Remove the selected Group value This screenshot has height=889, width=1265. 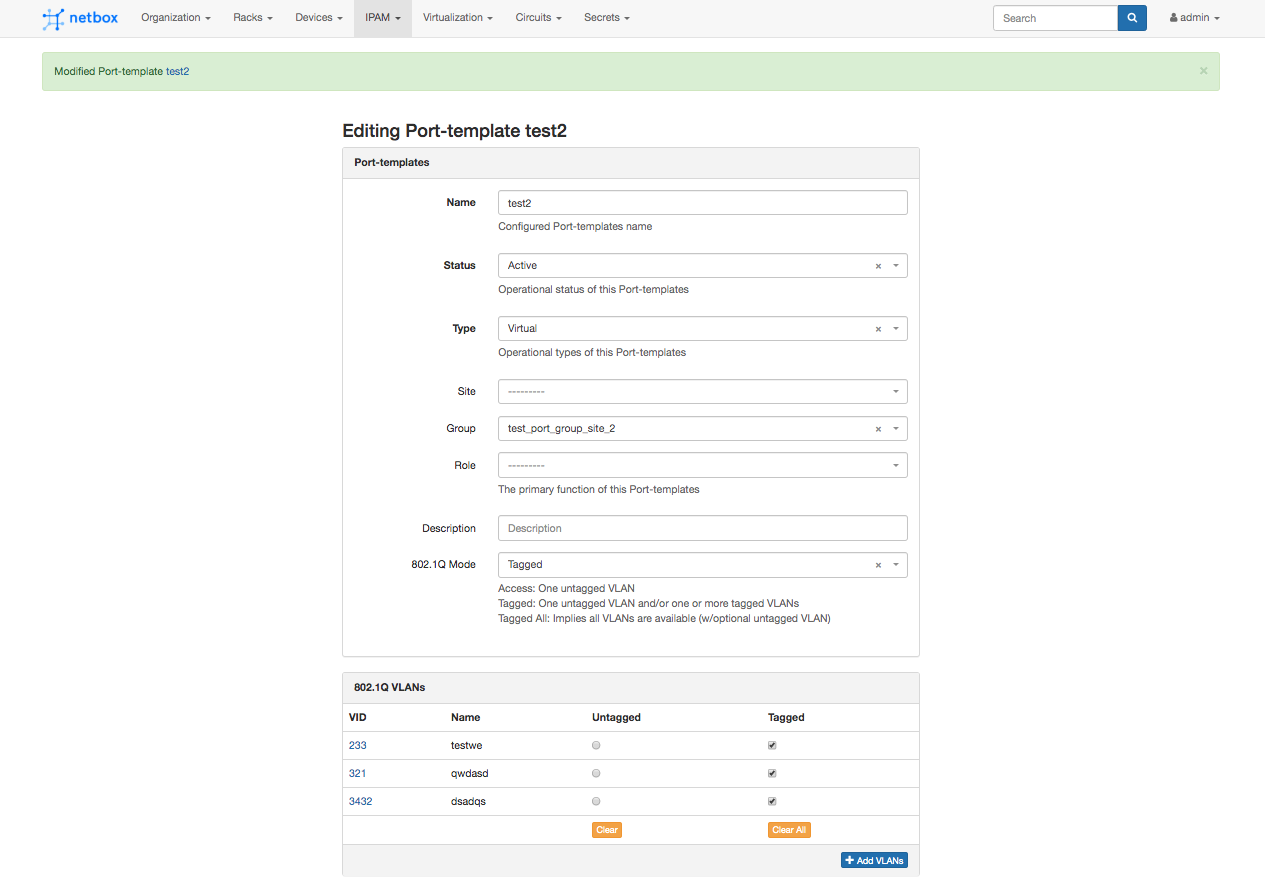[878, 429]
